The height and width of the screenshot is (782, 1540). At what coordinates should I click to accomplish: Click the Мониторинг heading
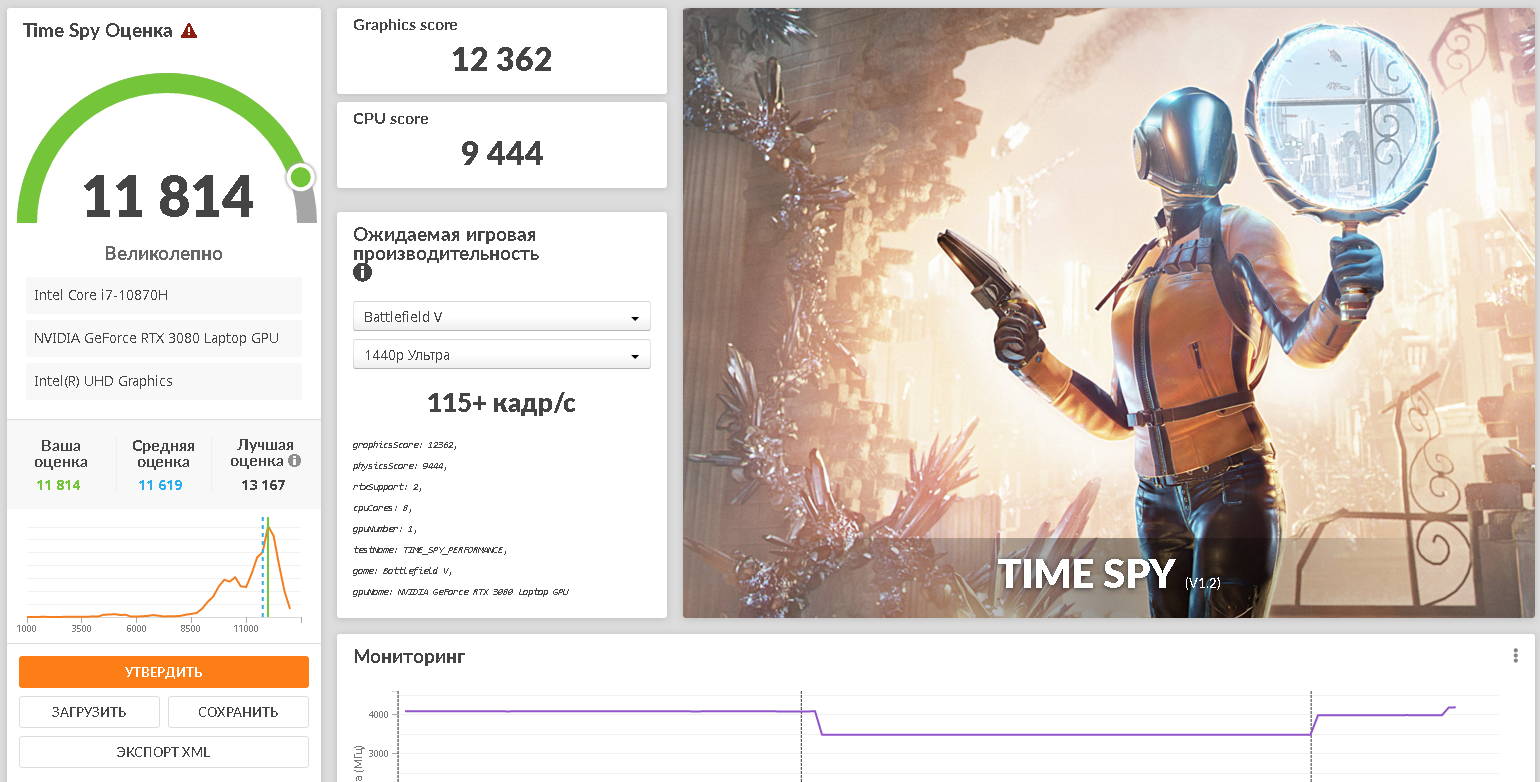[409, 657]
